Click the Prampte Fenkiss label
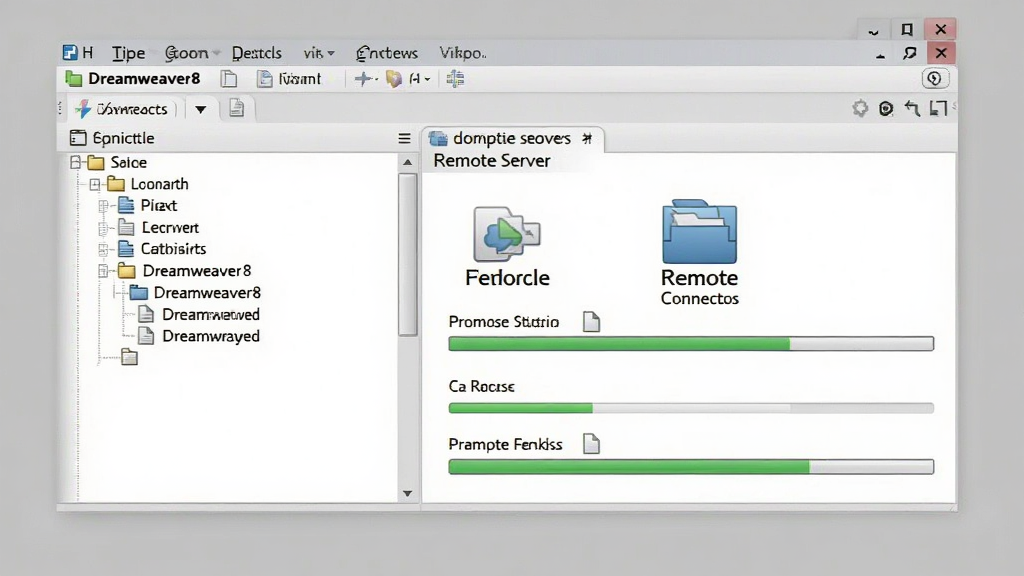This screenshot has width=1024, height=576. click(505, 445)
